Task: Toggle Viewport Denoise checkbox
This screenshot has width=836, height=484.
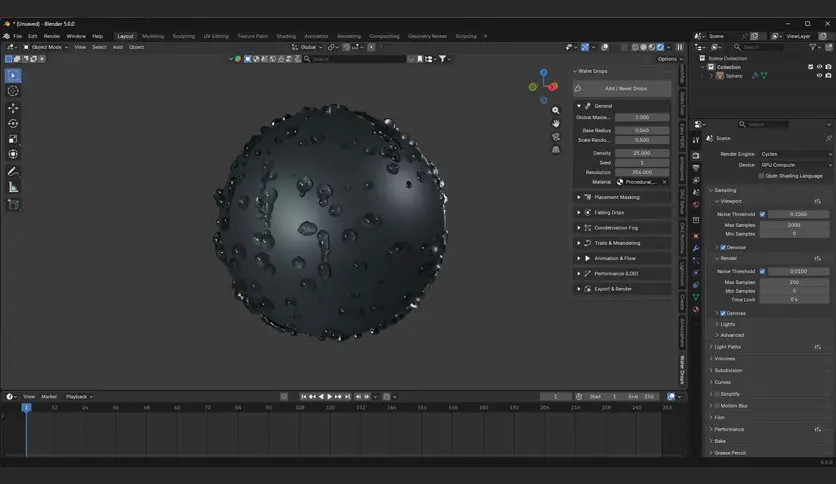Action: tap(723, 247)
